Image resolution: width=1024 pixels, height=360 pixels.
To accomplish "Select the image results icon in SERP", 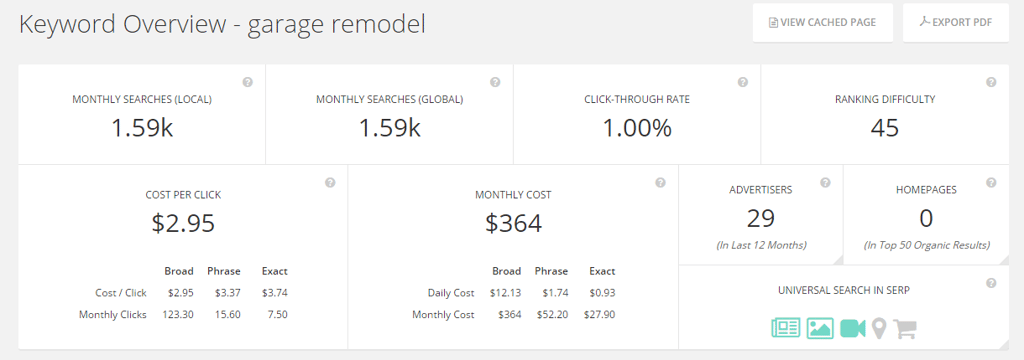I will pos(820,328).
